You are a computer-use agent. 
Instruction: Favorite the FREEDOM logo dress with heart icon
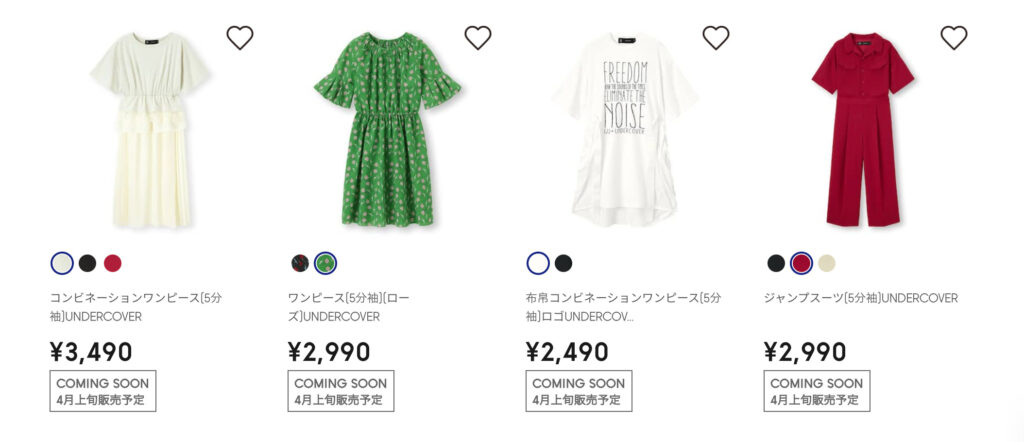[x=716, y=37]
